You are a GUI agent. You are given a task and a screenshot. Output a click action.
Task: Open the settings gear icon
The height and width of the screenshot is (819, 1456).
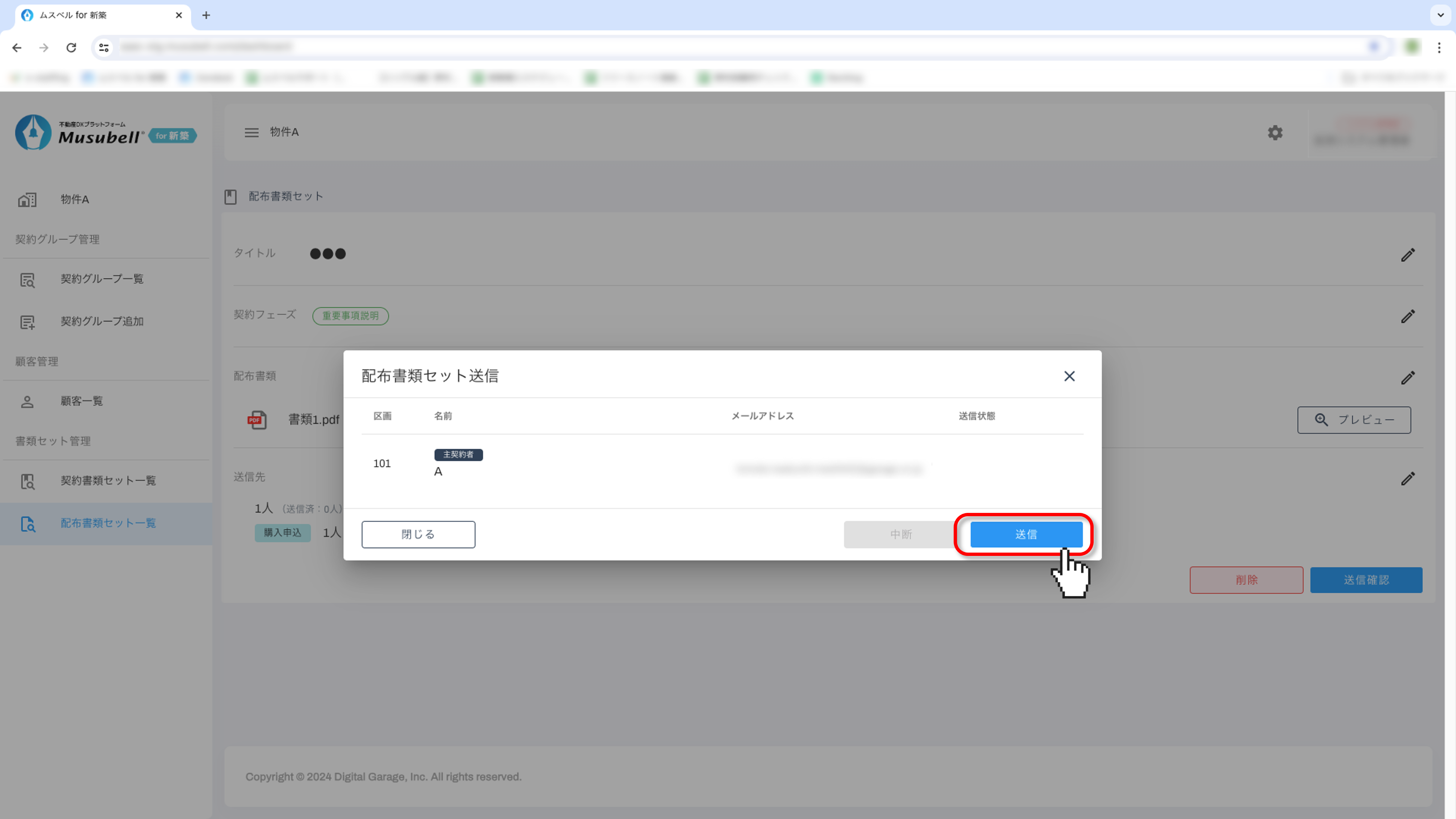[1275, 132]
